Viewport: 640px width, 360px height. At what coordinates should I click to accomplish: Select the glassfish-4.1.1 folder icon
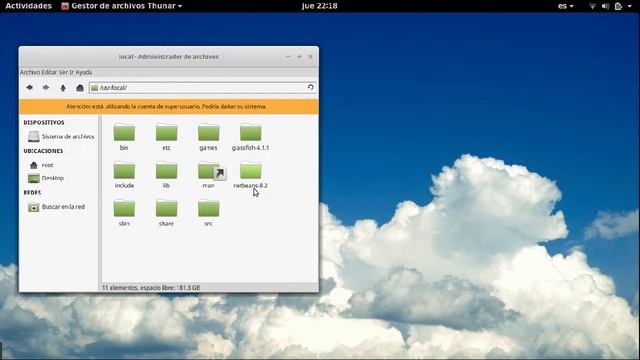point(251,132)
